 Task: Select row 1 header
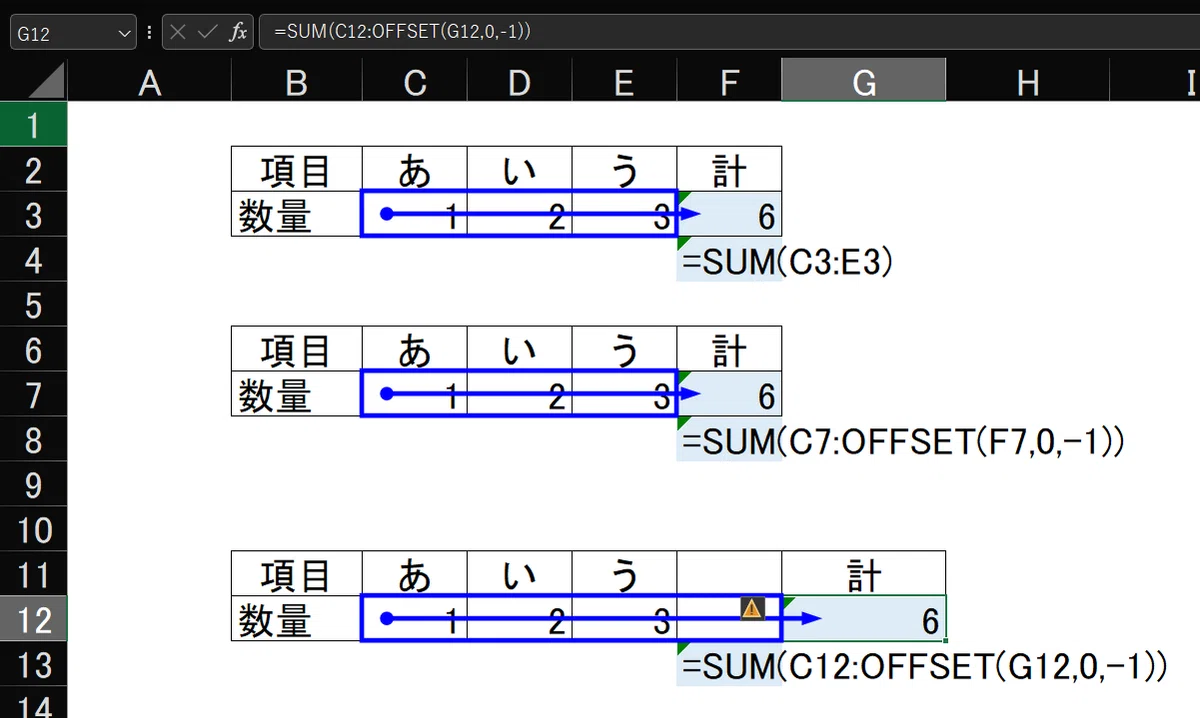[x=34, y=124]
